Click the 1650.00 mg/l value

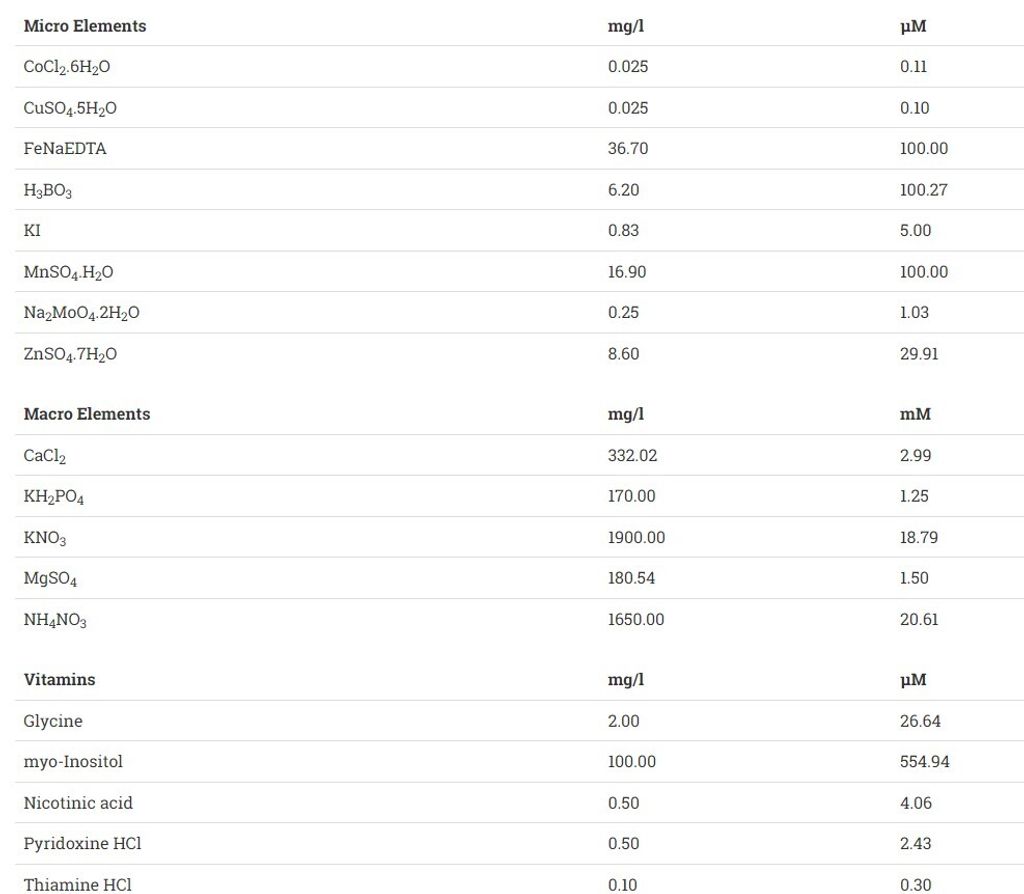636,620
